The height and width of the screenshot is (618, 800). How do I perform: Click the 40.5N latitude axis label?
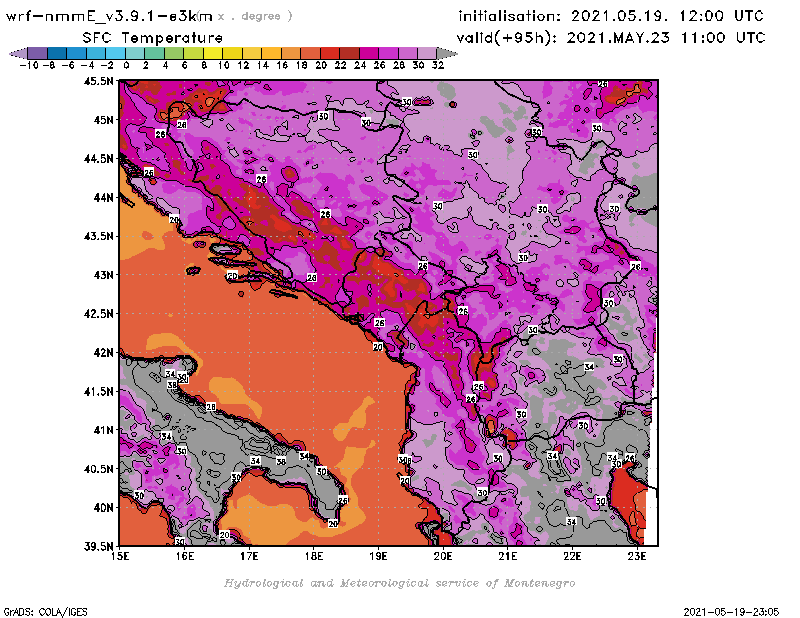pos(98,468)
